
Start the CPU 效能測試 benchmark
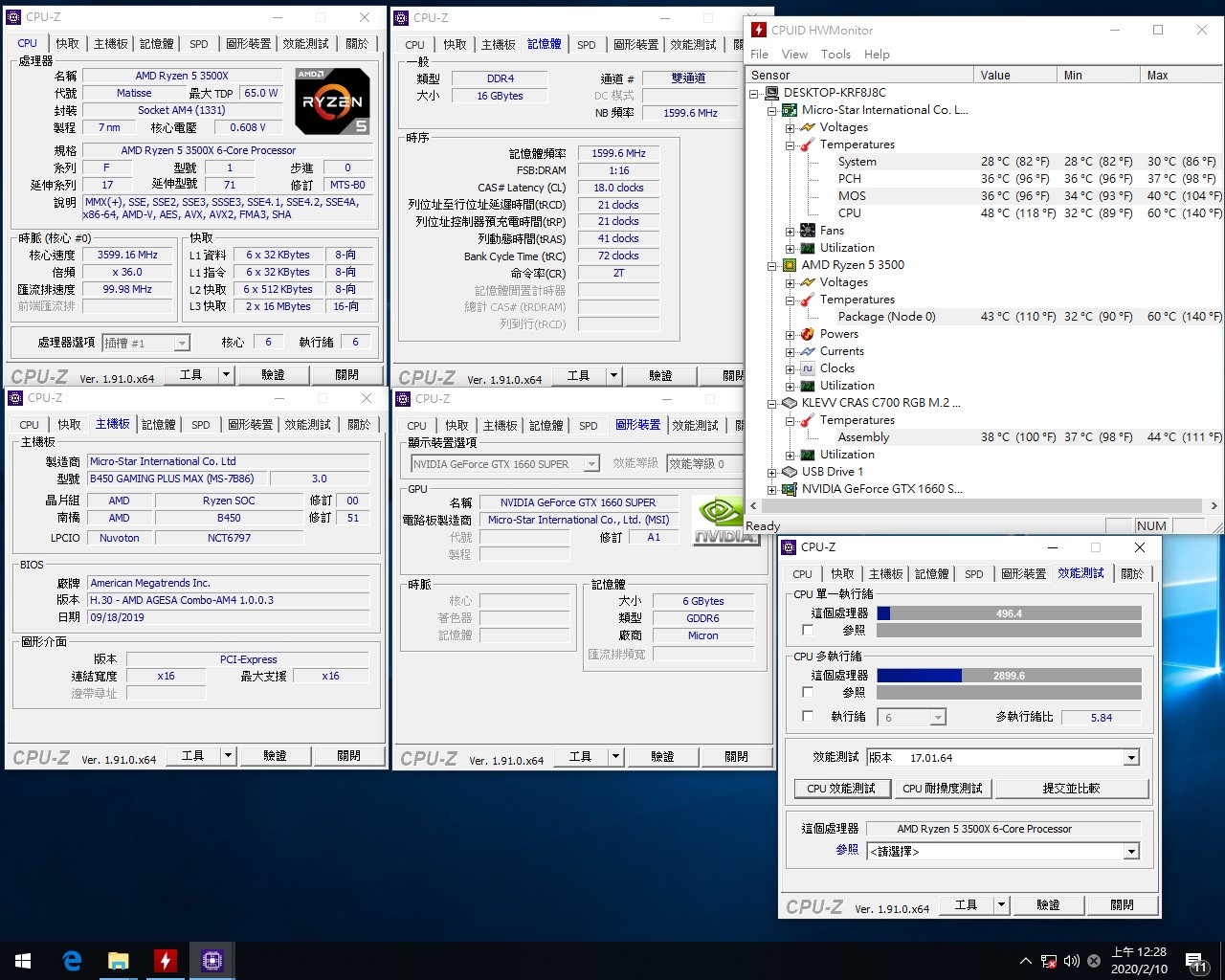tap(841, 789)
